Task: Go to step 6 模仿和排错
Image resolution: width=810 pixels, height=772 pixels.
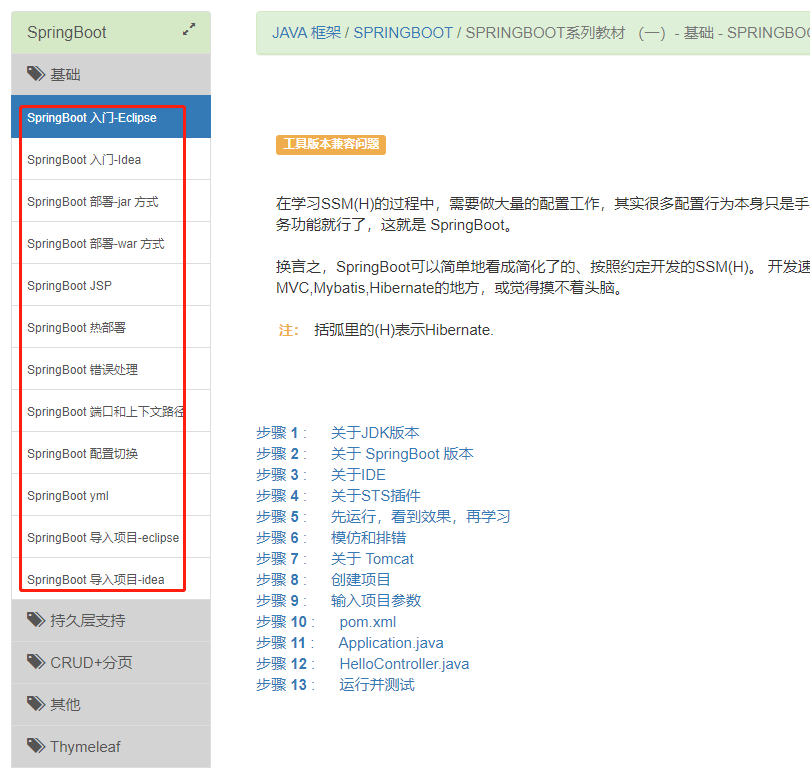Action: coord(368,537)
